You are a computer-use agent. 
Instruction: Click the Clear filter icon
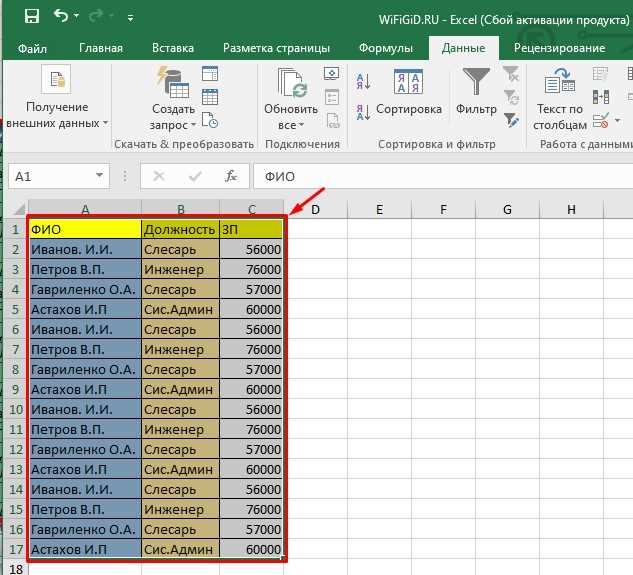click(x=511, y=74)
